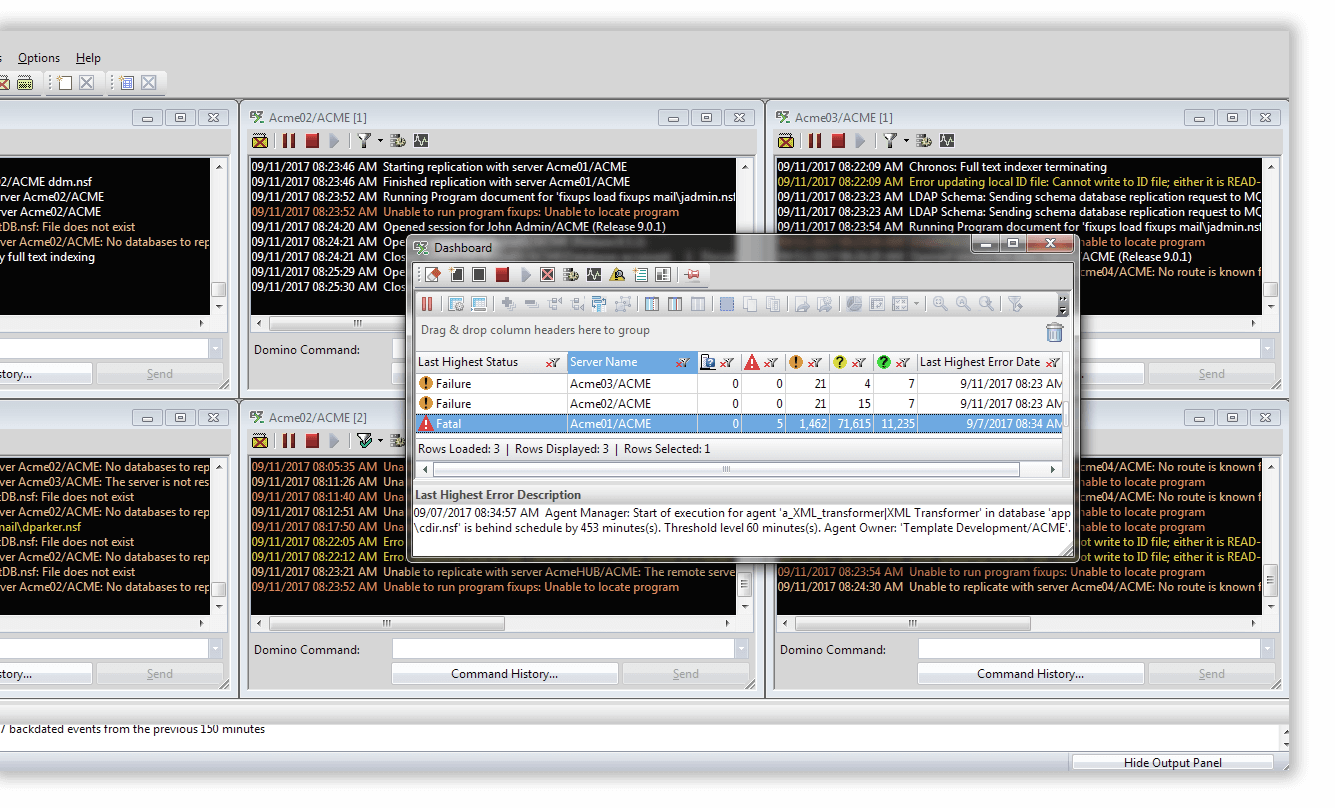Toggle filter on Server Name column header
Viewport: 1335px width, 808px height.
point(683,363)
